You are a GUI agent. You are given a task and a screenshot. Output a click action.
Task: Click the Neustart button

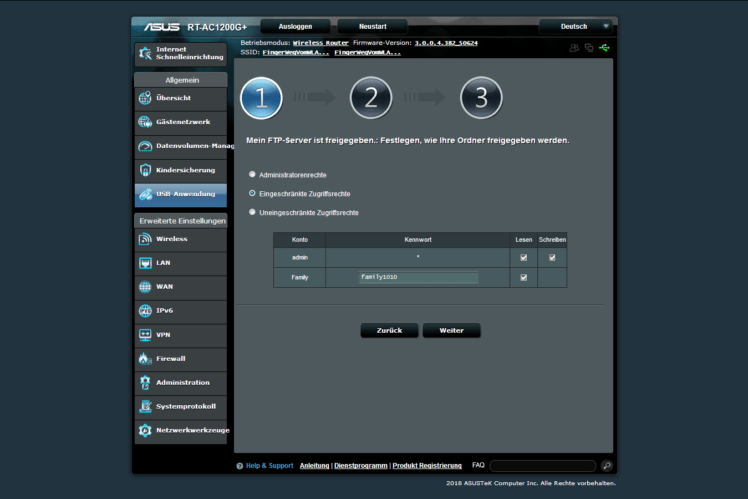click(373, 27)
